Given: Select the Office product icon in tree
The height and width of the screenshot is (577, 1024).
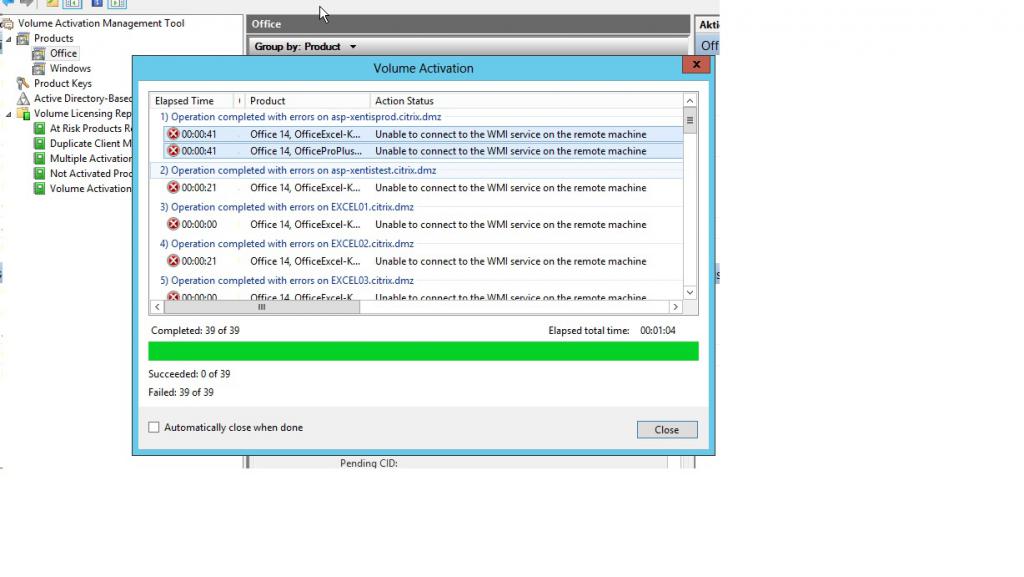Looking at the screenshot, I should point(39,54).
